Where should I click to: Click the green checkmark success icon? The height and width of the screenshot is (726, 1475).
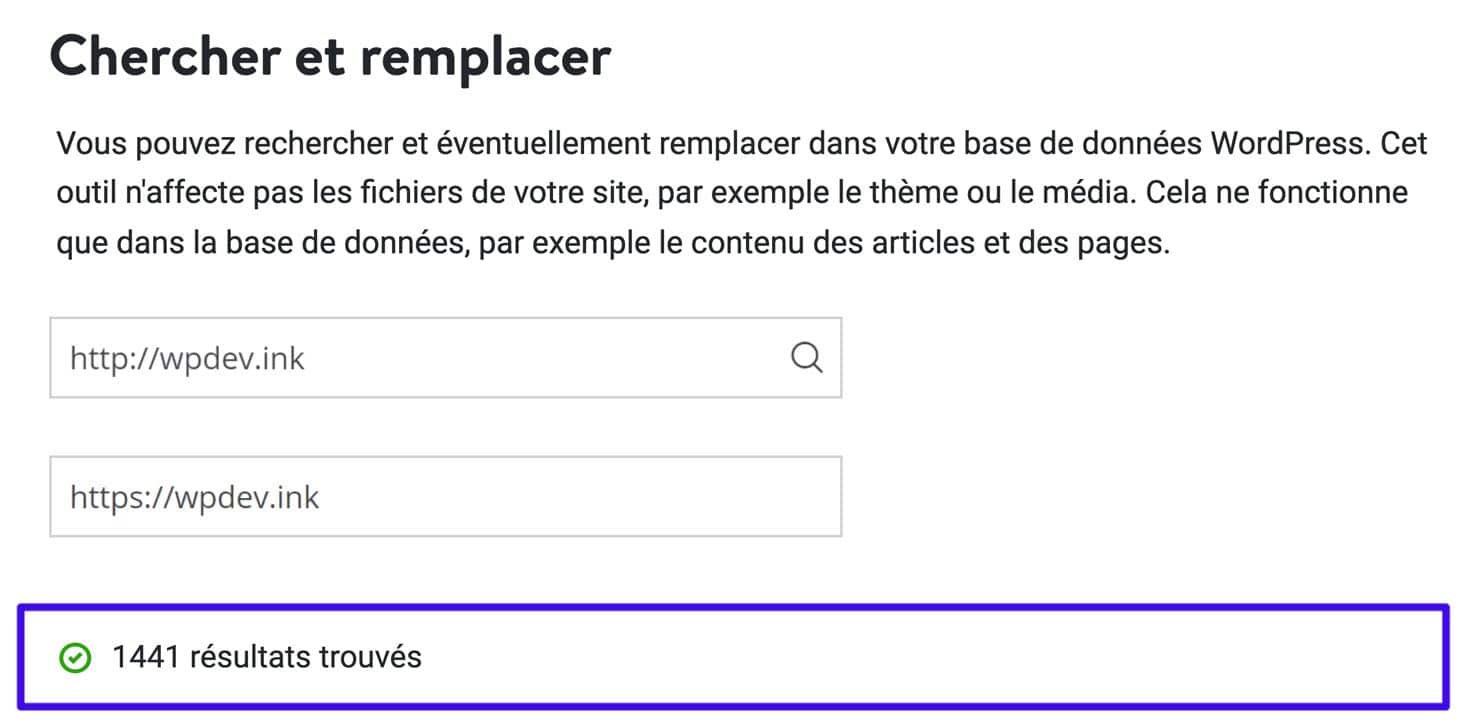point(75,658)
